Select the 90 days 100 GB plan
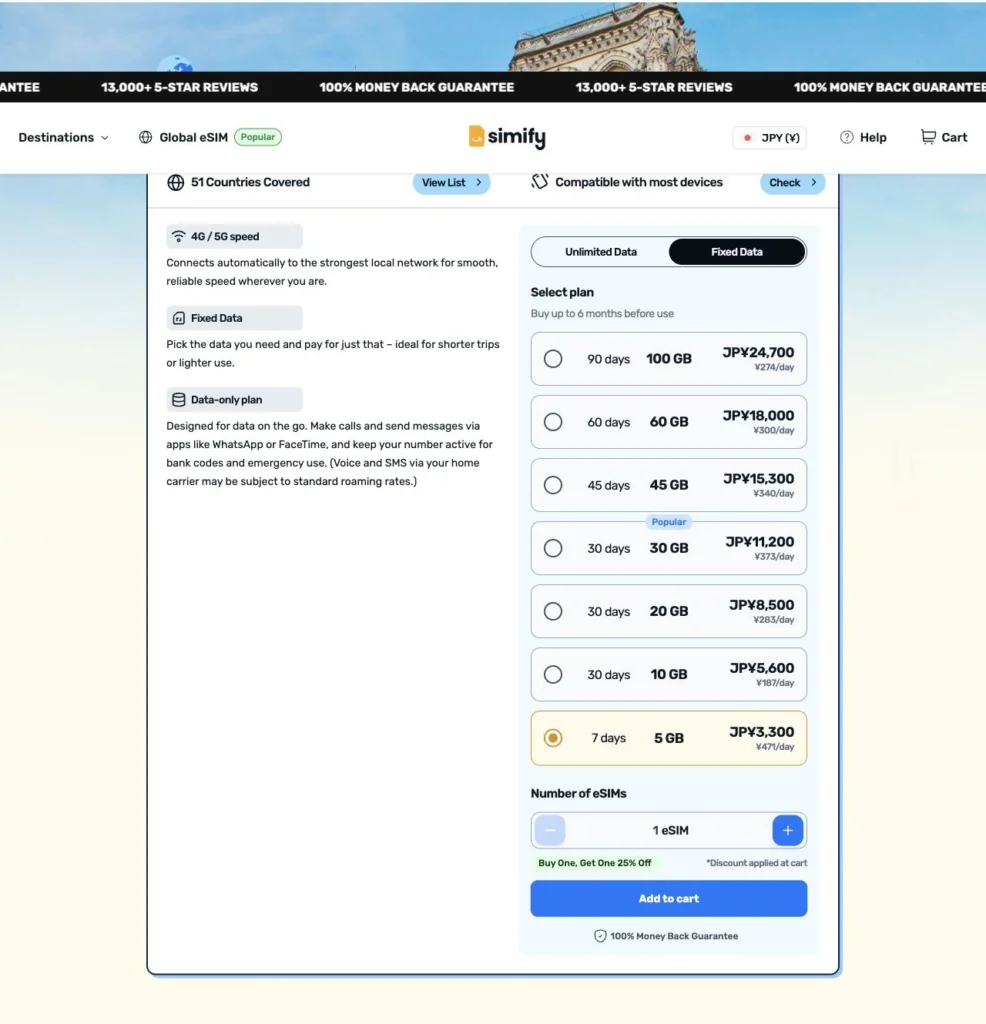The width and height of the screenshot is (986, 1024). click(669, 359)
